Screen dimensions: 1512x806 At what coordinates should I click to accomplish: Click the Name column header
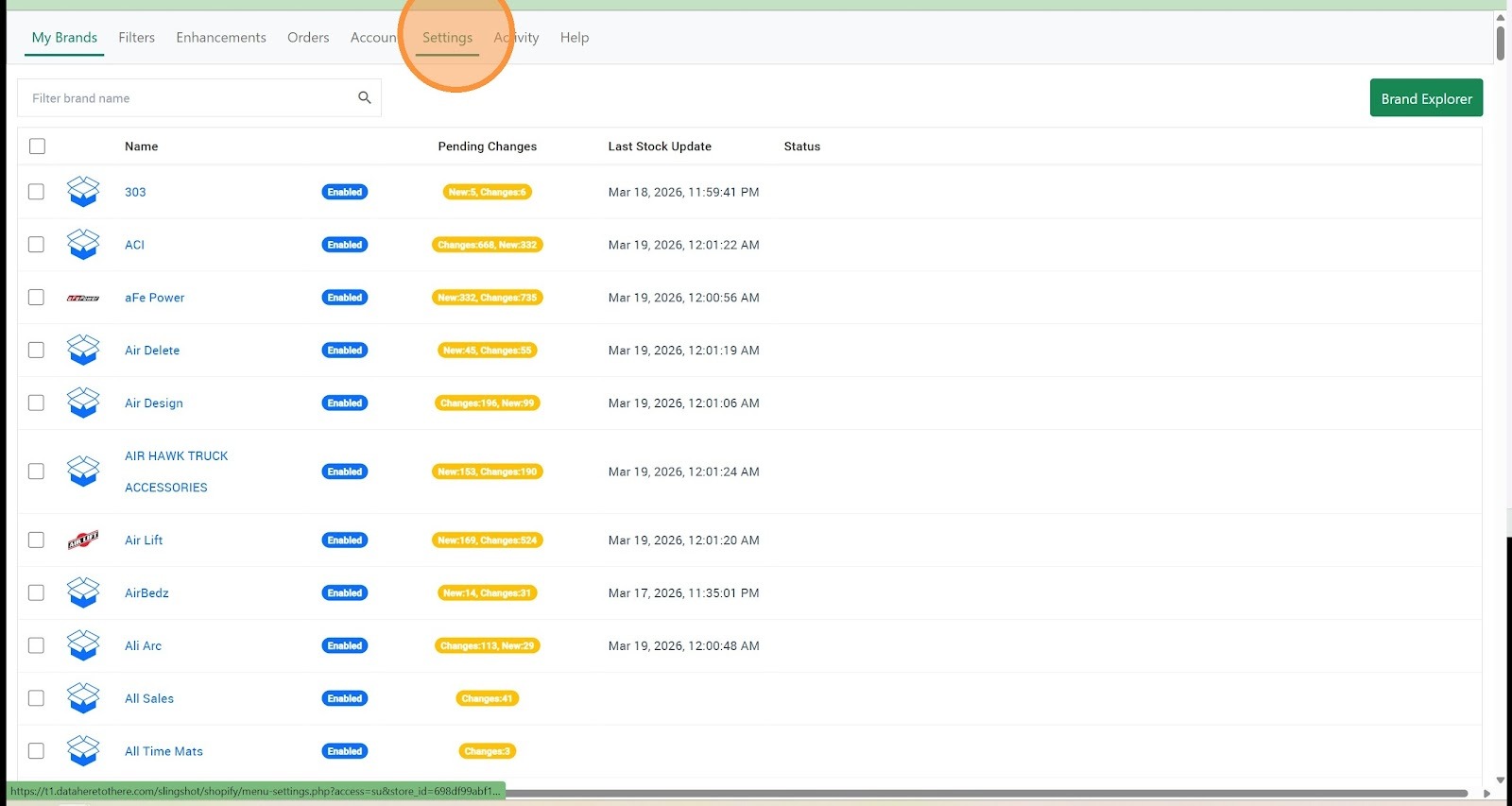tap(142, 146)
